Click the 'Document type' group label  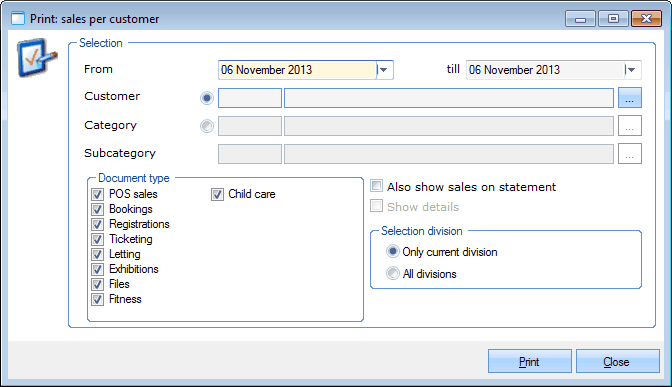click(134, 178)
